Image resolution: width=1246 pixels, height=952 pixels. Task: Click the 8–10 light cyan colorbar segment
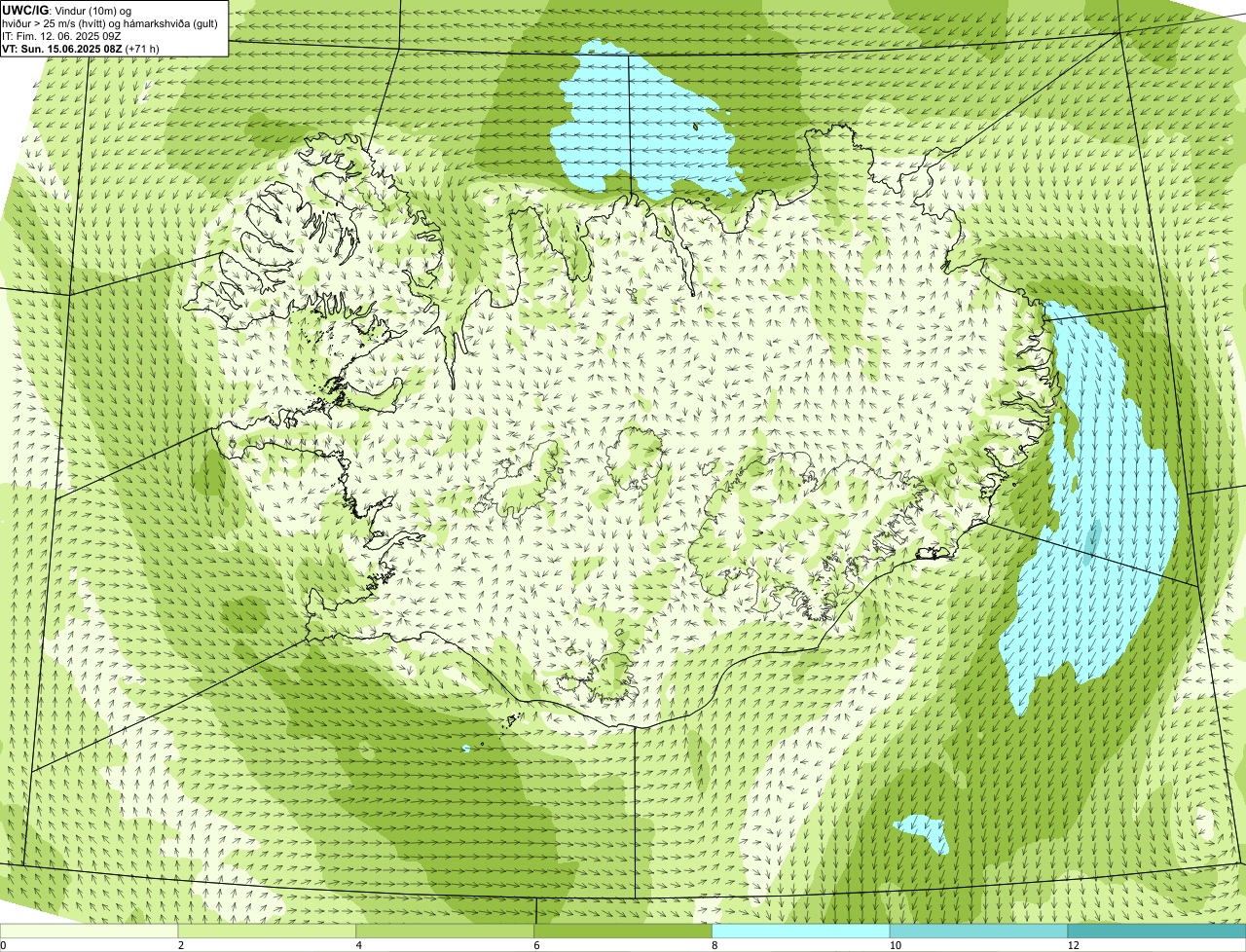click(x=801, y=931)
